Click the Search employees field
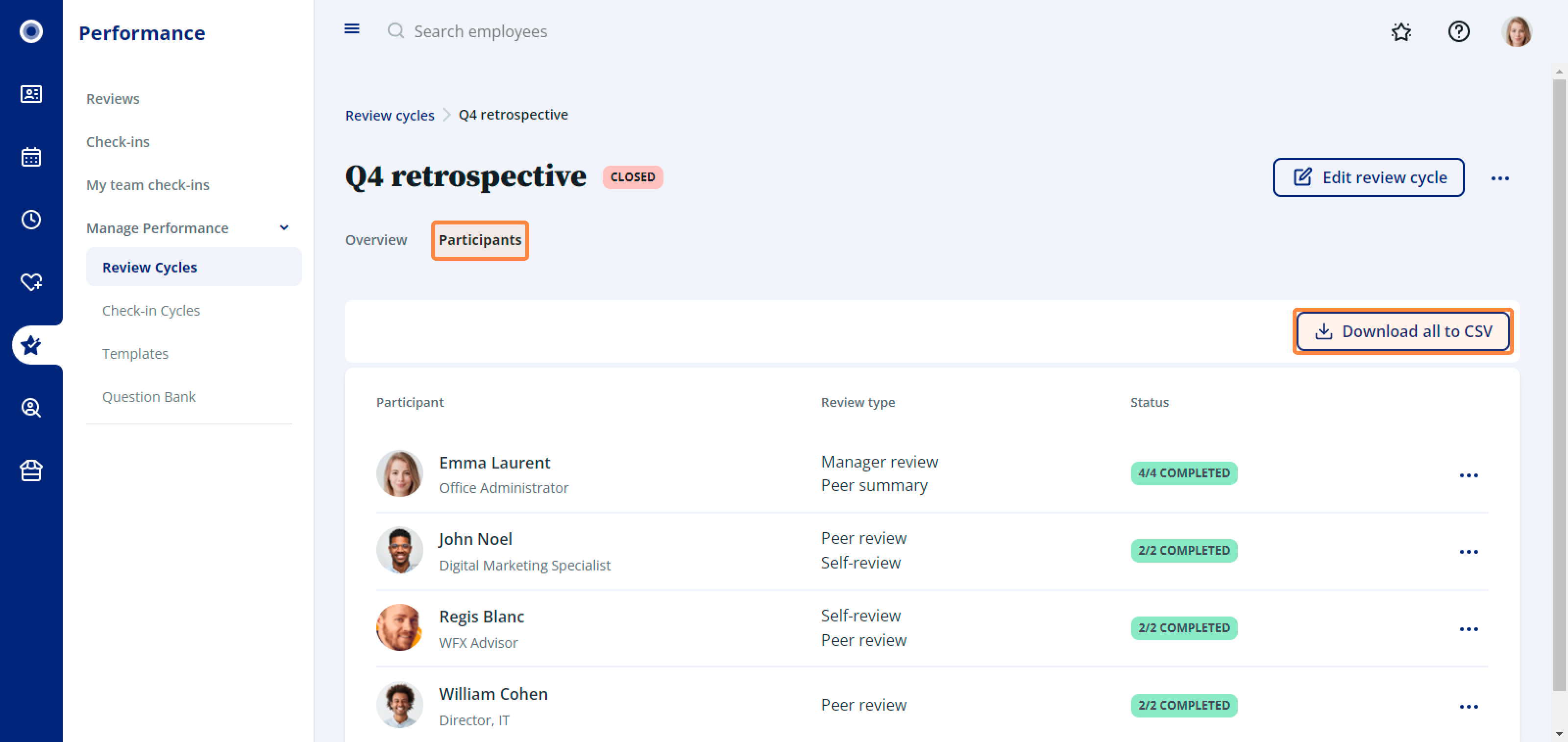The image size is (1568, 742). pos(480,31)
